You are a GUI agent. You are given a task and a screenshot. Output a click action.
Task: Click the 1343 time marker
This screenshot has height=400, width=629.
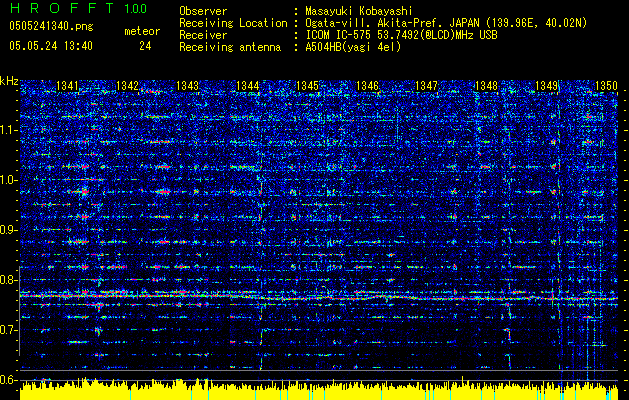(x=187, y=85)
